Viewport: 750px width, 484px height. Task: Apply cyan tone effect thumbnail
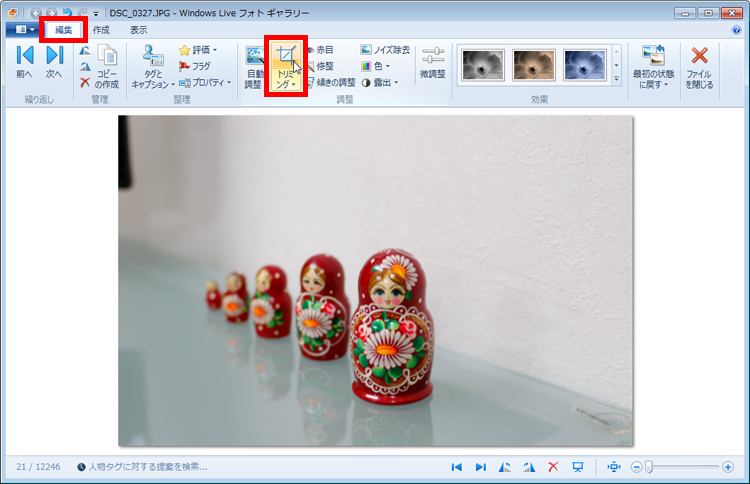click(585, 65)
